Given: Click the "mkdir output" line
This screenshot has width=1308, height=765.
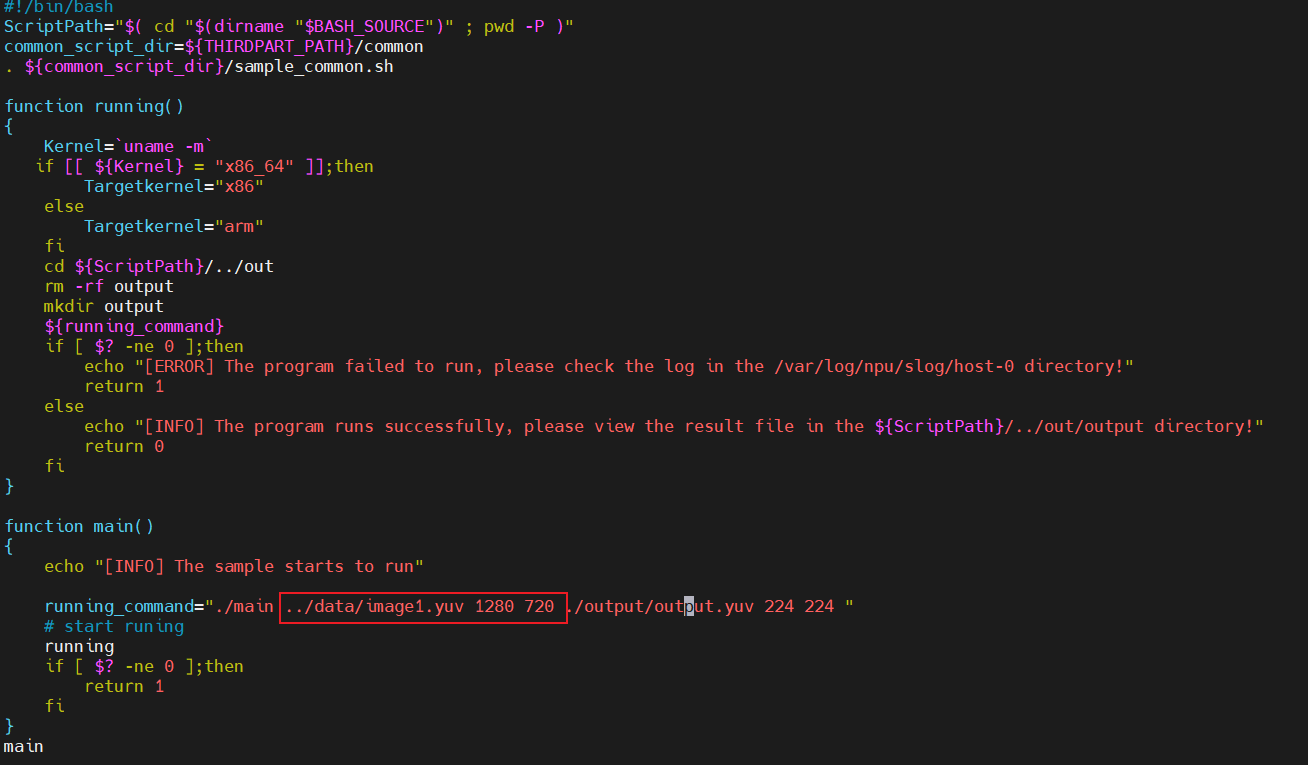Looking at the screenshot, I should click(x=103, y=306).
